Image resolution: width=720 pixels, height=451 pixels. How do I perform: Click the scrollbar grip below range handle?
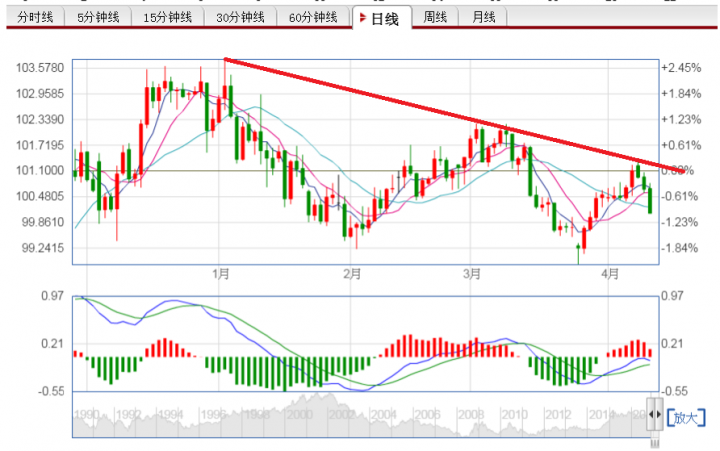point(655,443)
